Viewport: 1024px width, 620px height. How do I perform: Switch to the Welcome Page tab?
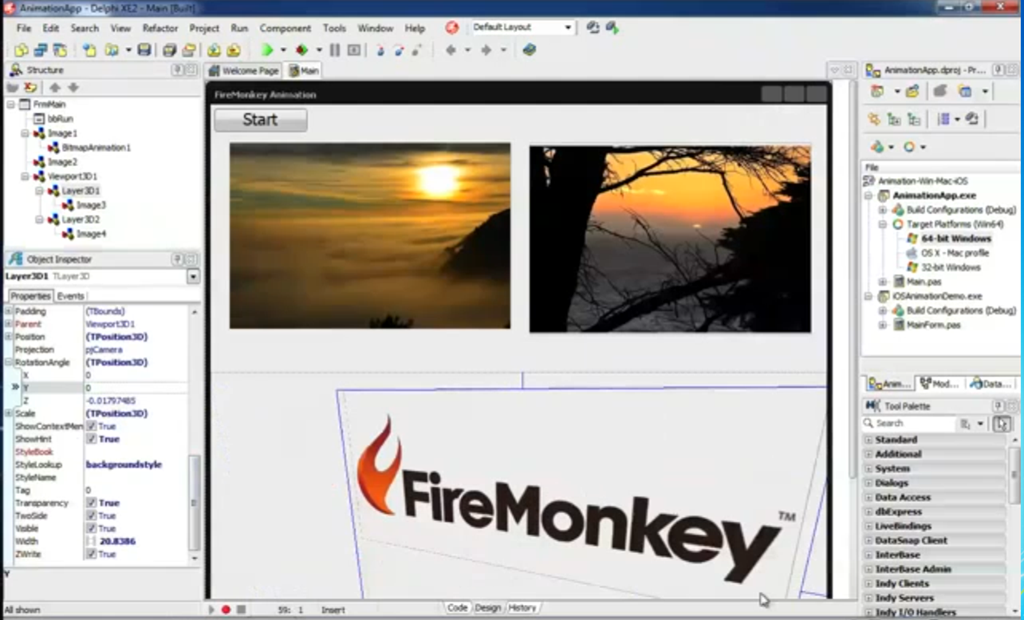point(244,71)
